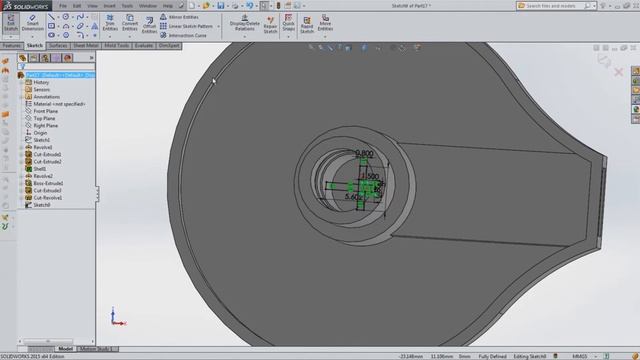Click the Exit Sketch button
This screenshot has width=640, height=360.
11,23
